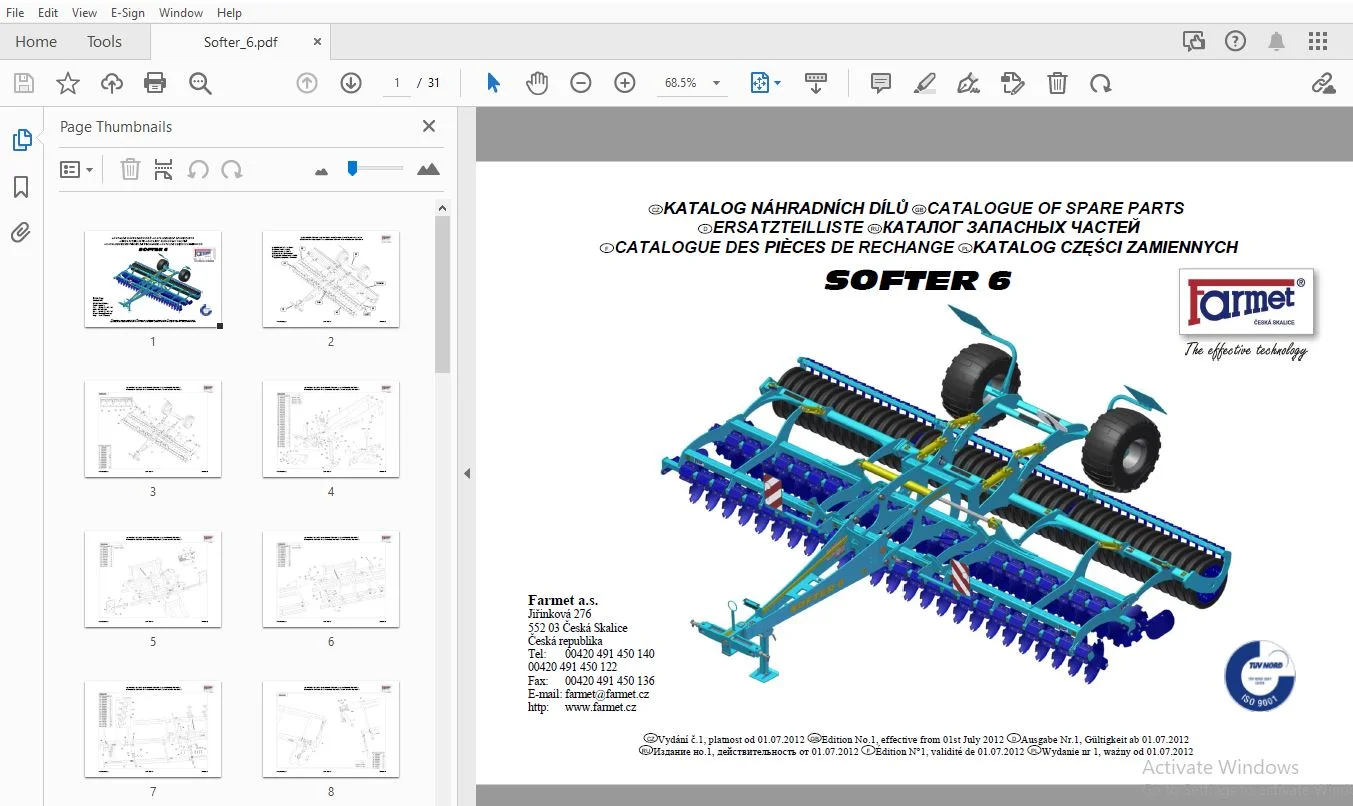Viewport: 1353px width, 806px height.
Task: Open the scrolling mode keyboard icon
Action: tap(816, 83)
